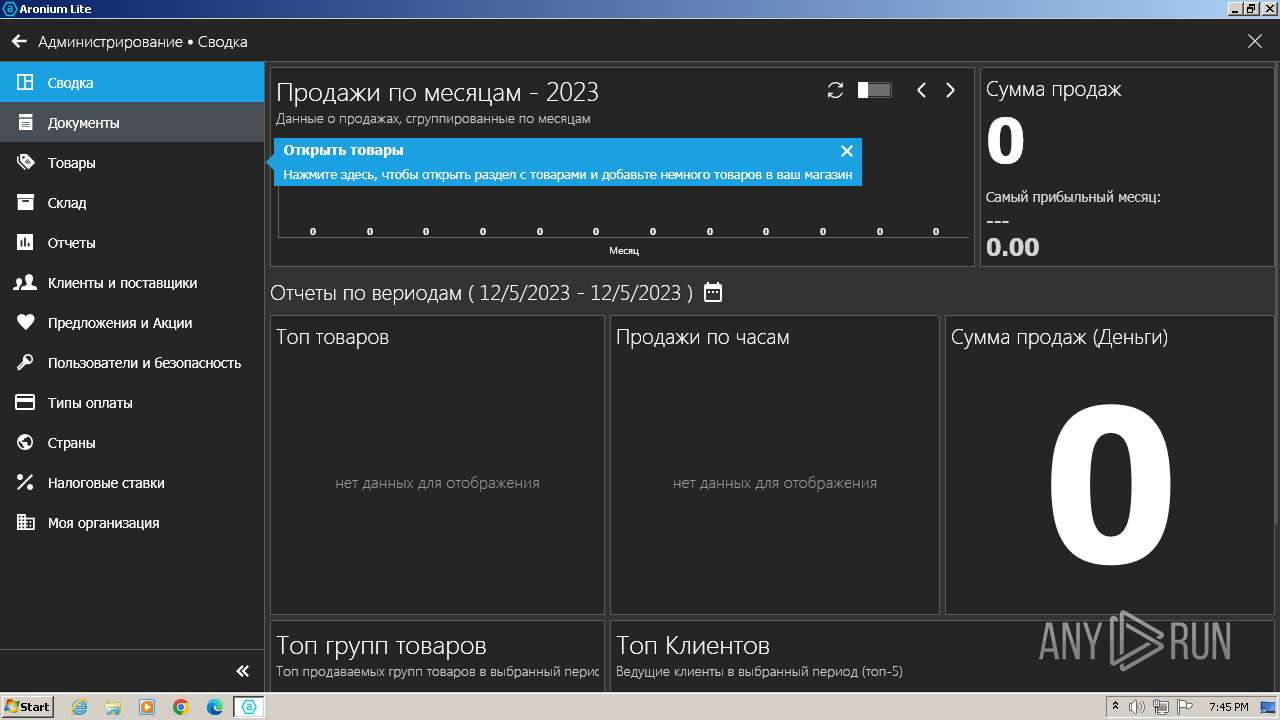Select Сводка menu item

tap(132, 83)
